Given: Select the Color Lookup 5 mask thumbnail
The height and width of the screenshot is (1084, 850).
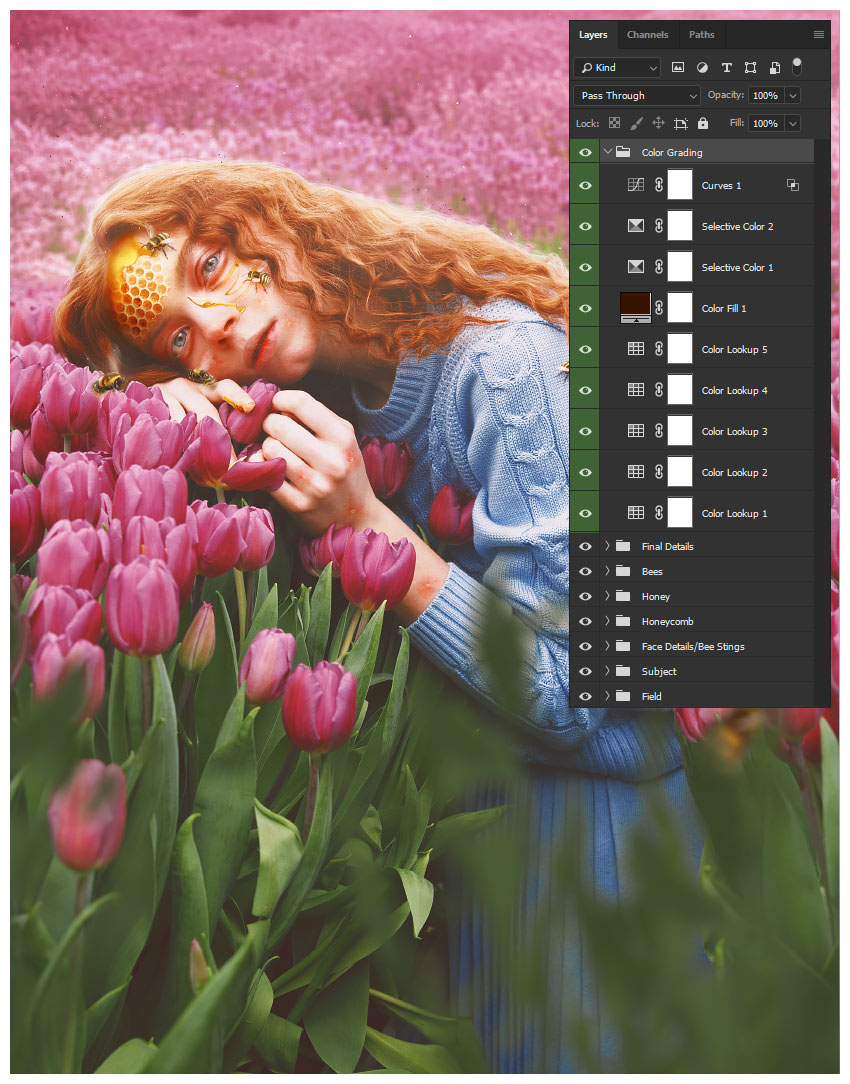Looking at the screenshot, I should (680, 349).
